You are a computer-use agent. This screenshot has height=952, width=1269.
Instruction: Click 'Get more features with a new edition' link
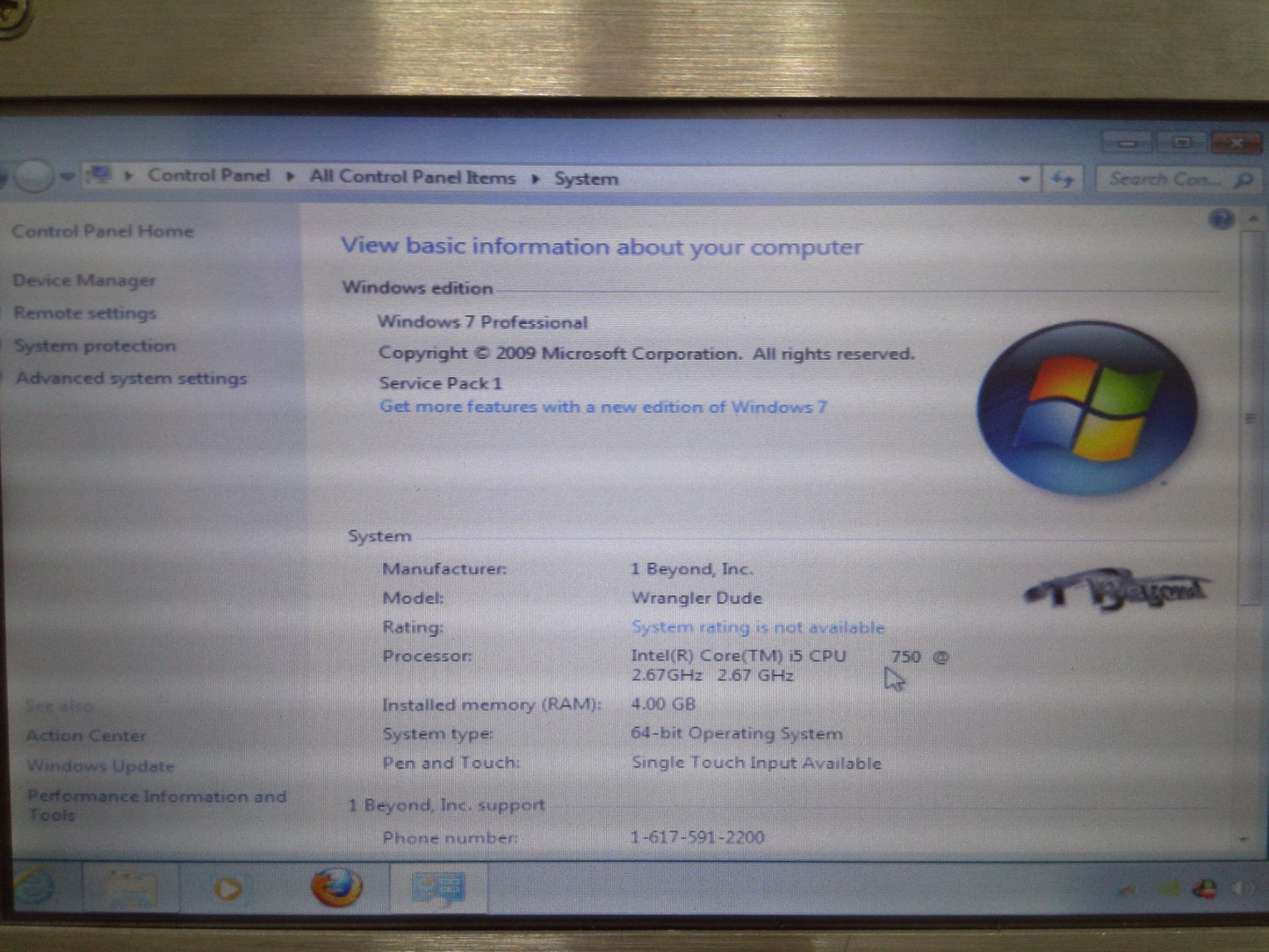click(602, 407)
